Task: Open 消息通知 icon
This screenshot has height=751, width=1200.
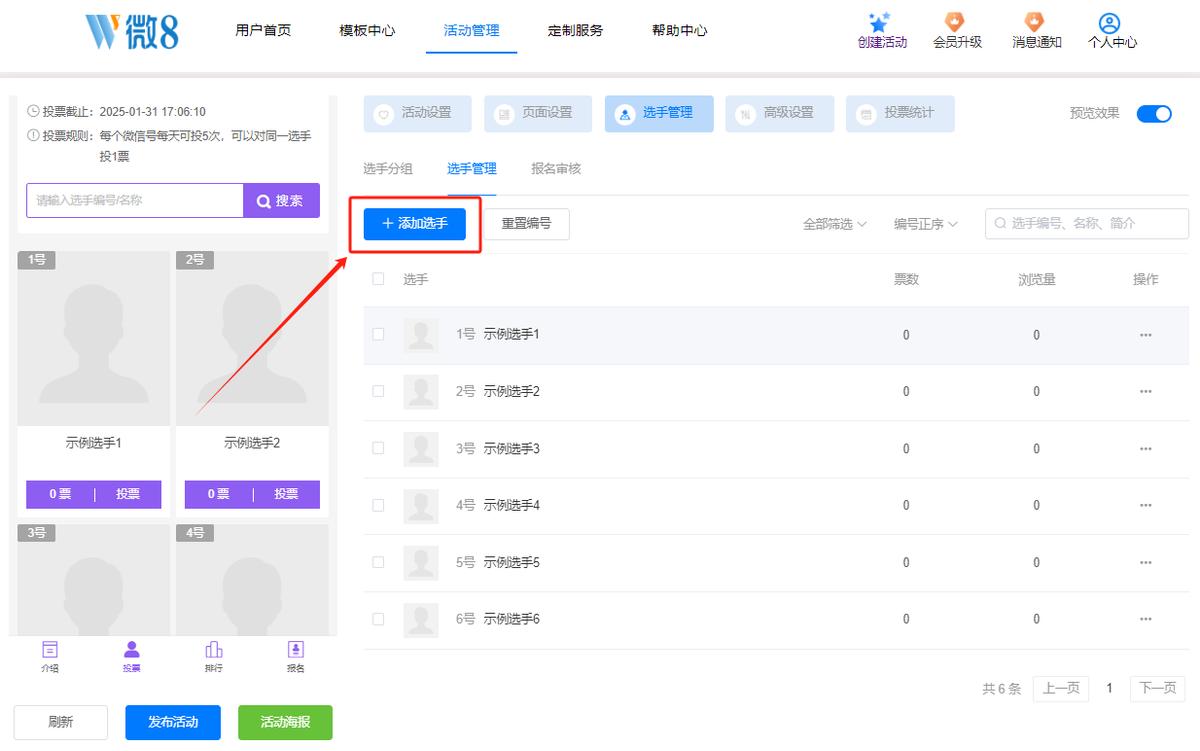Action: click(x=1035, y=22)
